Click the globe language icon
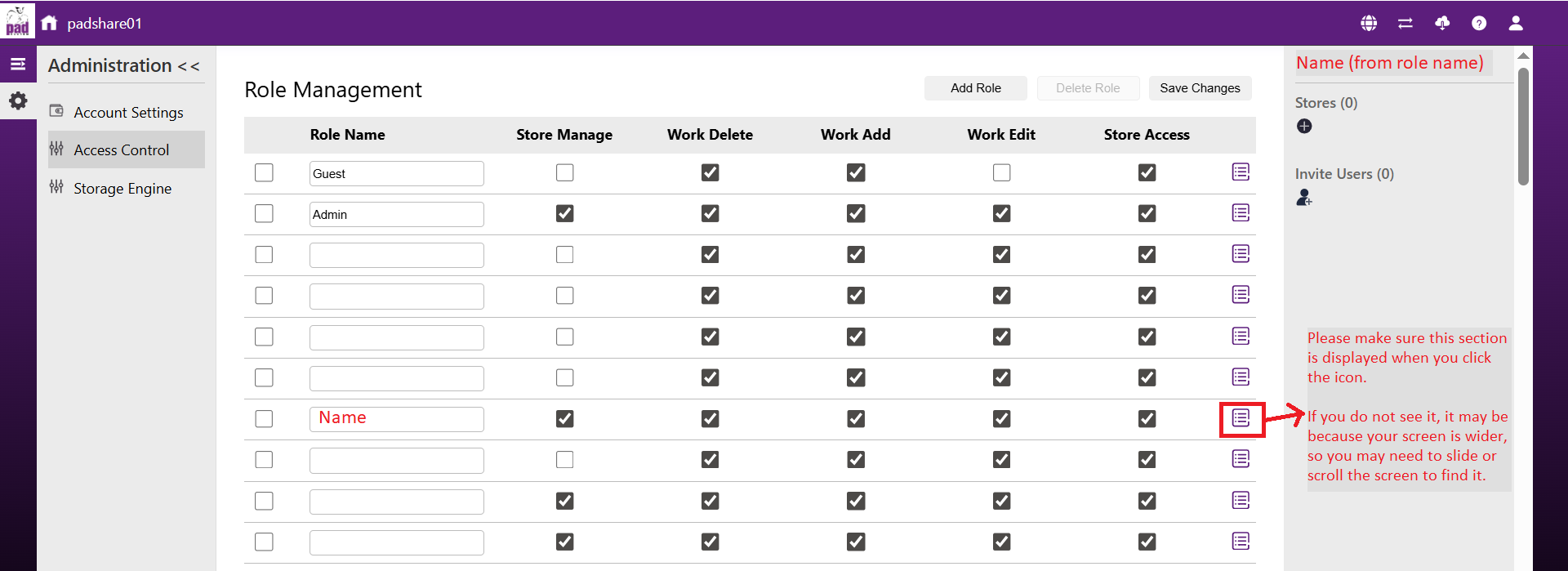This screenshot has width=1568, height=571. [1369, 23]
